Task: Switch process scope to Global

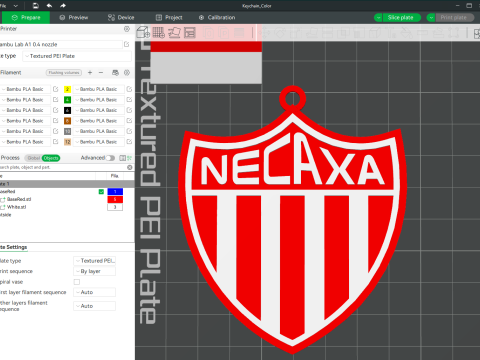Action: [33, 158]
